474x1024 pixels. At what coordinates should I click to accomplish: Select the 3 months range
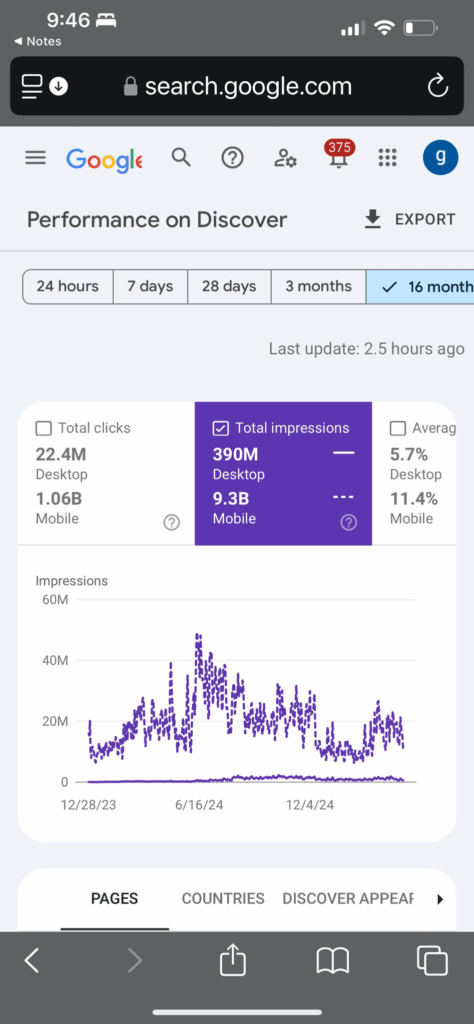pos(319,287)
